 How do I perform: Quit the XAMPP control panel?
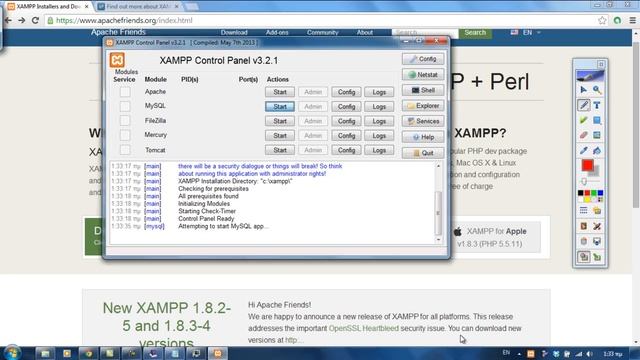[x=423, y=153]
